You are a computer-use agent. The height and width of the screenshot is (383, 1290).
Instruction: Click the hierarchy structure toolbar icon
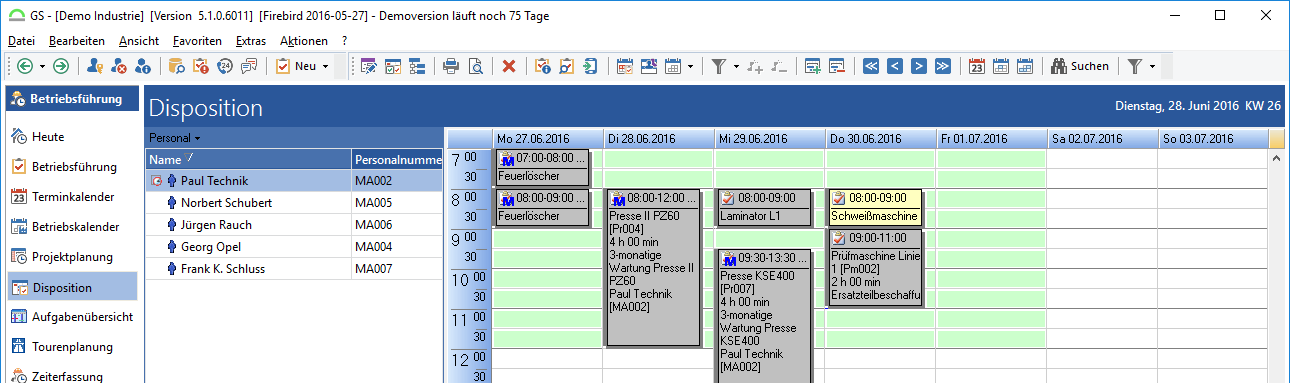click(x=417, y=66)
